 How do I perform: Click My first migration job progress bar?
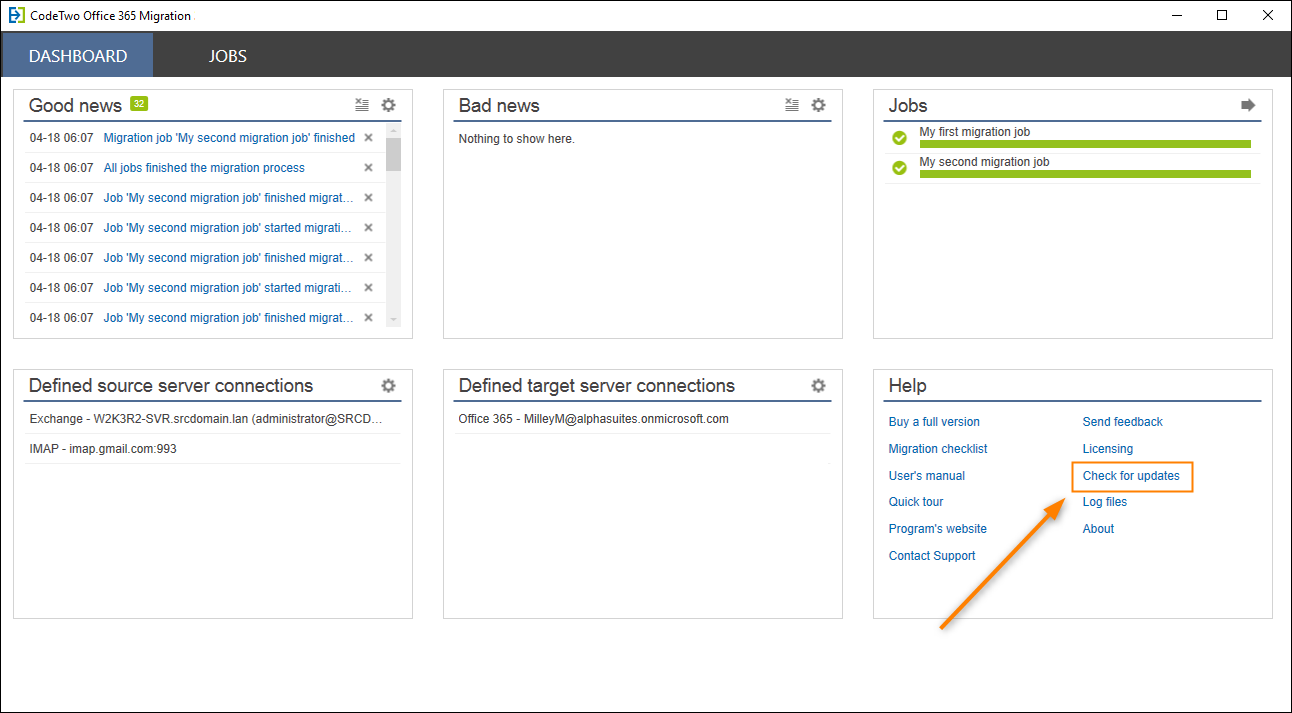pos(1085,144)
